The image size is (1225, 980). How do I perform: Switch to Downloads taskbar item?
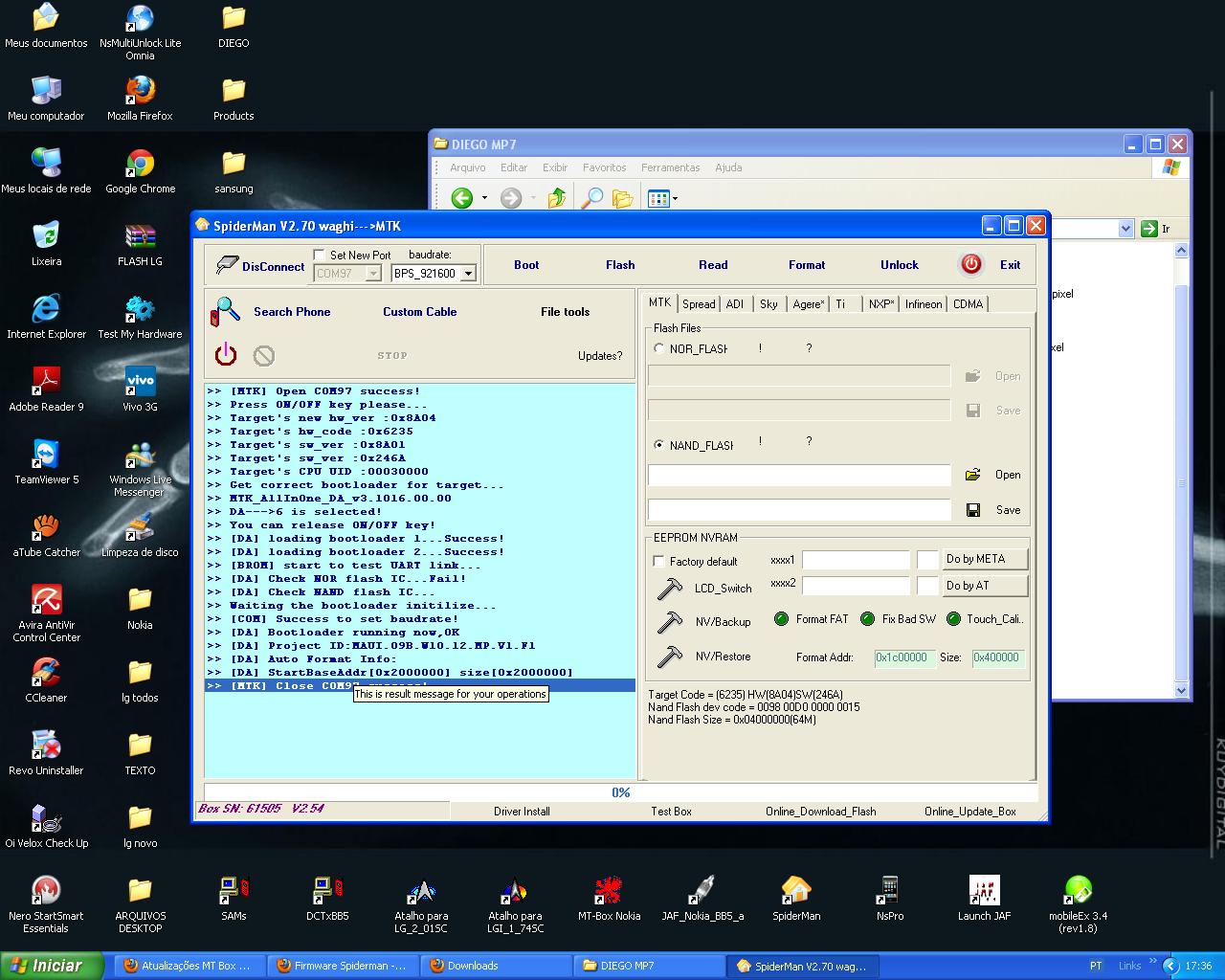tap(495, 966)
